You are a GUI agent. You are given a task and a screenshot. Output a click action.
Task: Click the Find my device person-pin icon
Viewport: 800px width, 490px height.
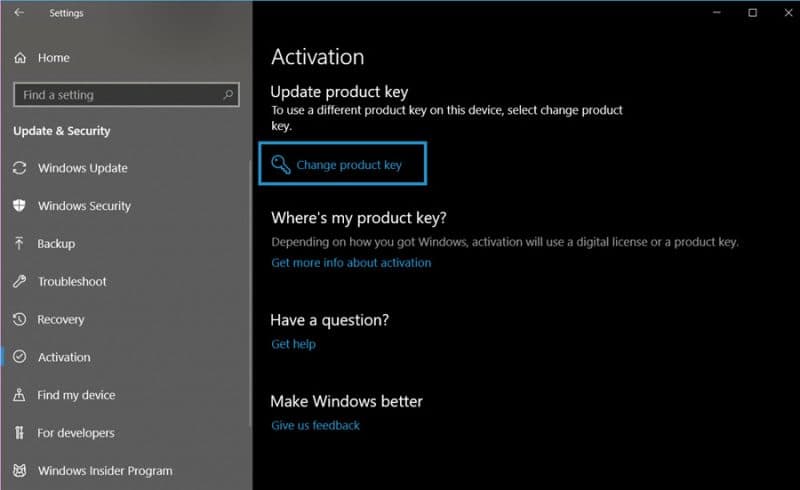(19, 395)
